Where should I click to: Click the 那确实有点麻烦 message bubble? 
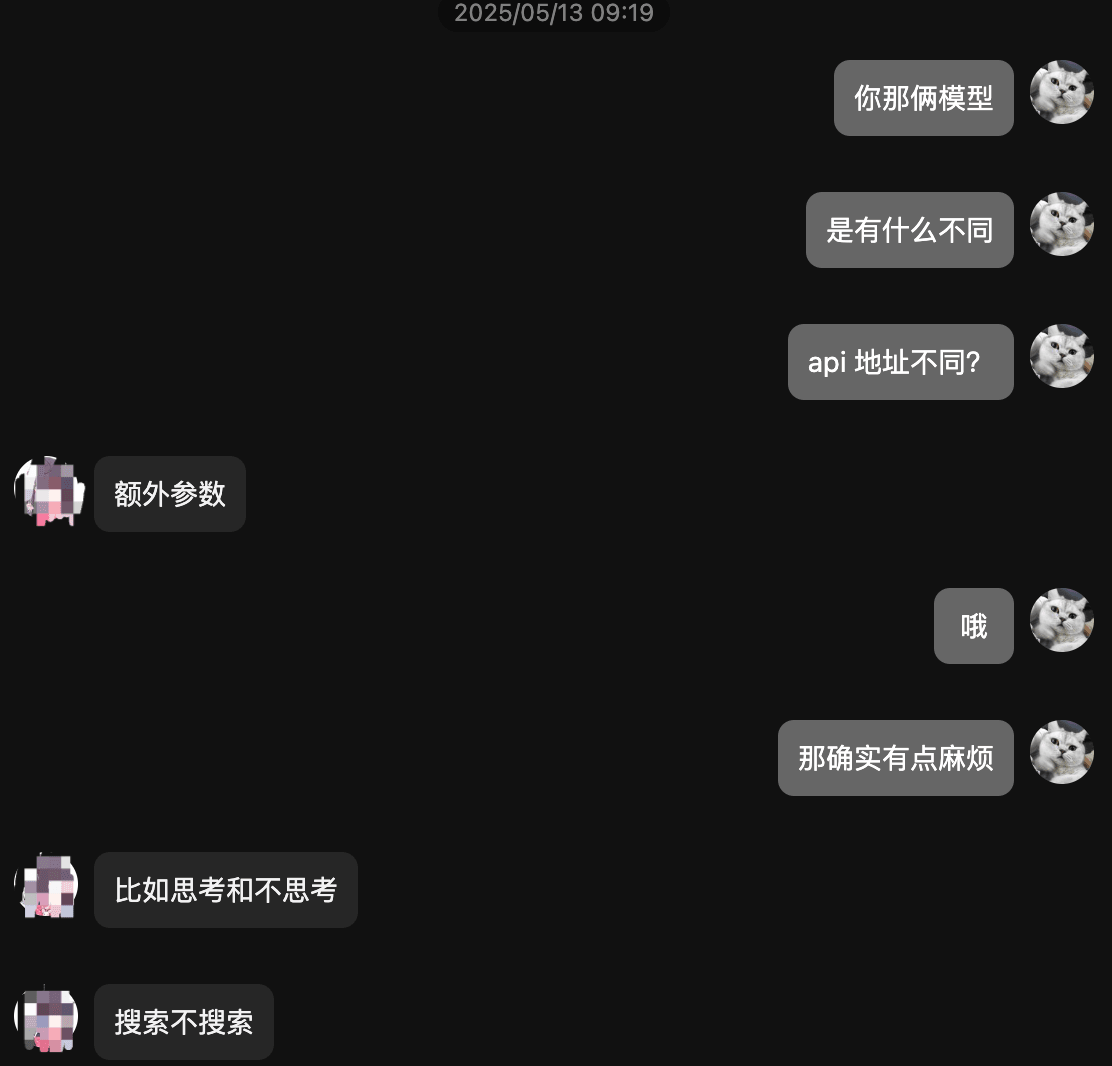pos(896,757)
